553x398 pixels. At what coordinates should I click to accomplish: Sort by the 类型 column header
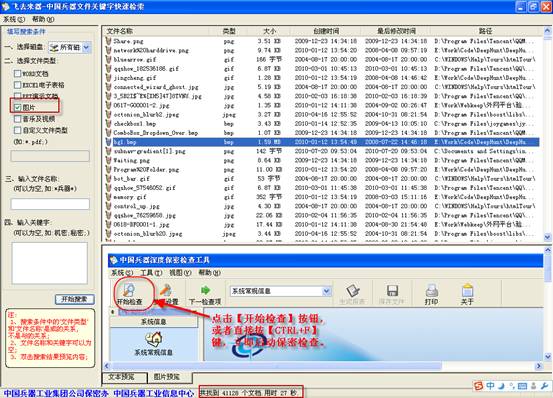[229, 31]
